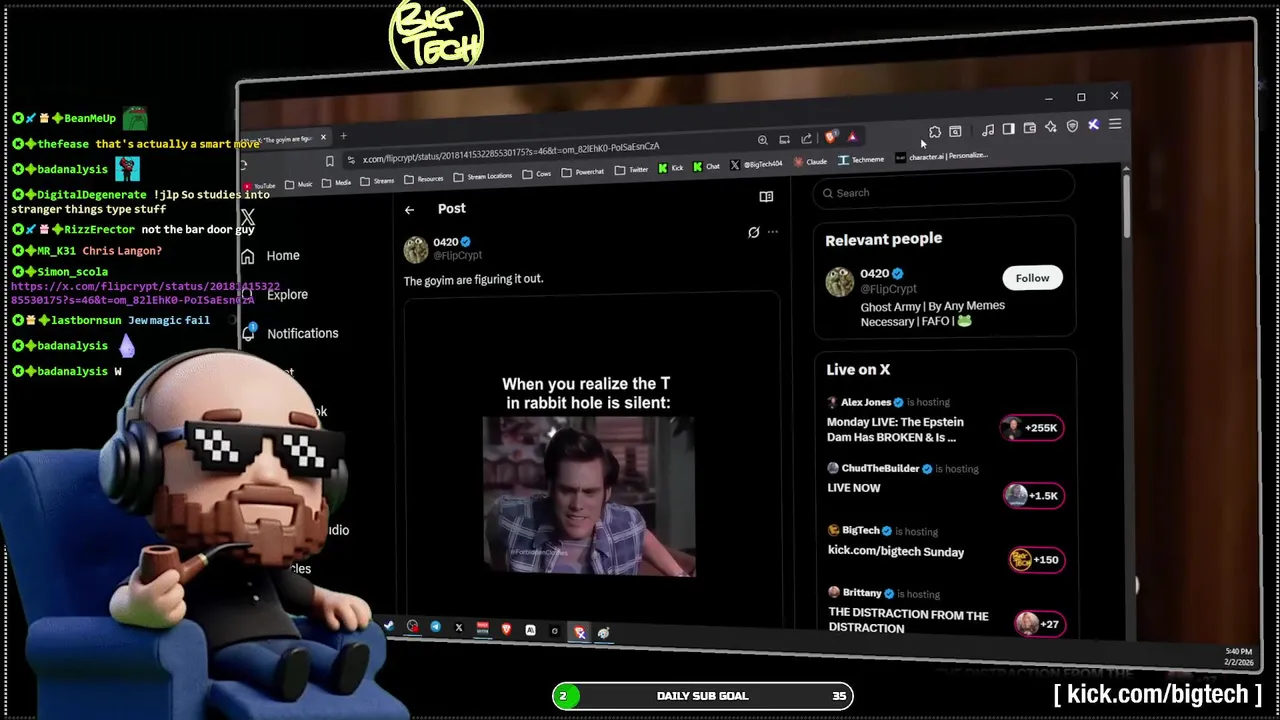The image size is (1280, 720).
Task: Open the VPN shield icon in toolbar
Action: (1072, 126)
